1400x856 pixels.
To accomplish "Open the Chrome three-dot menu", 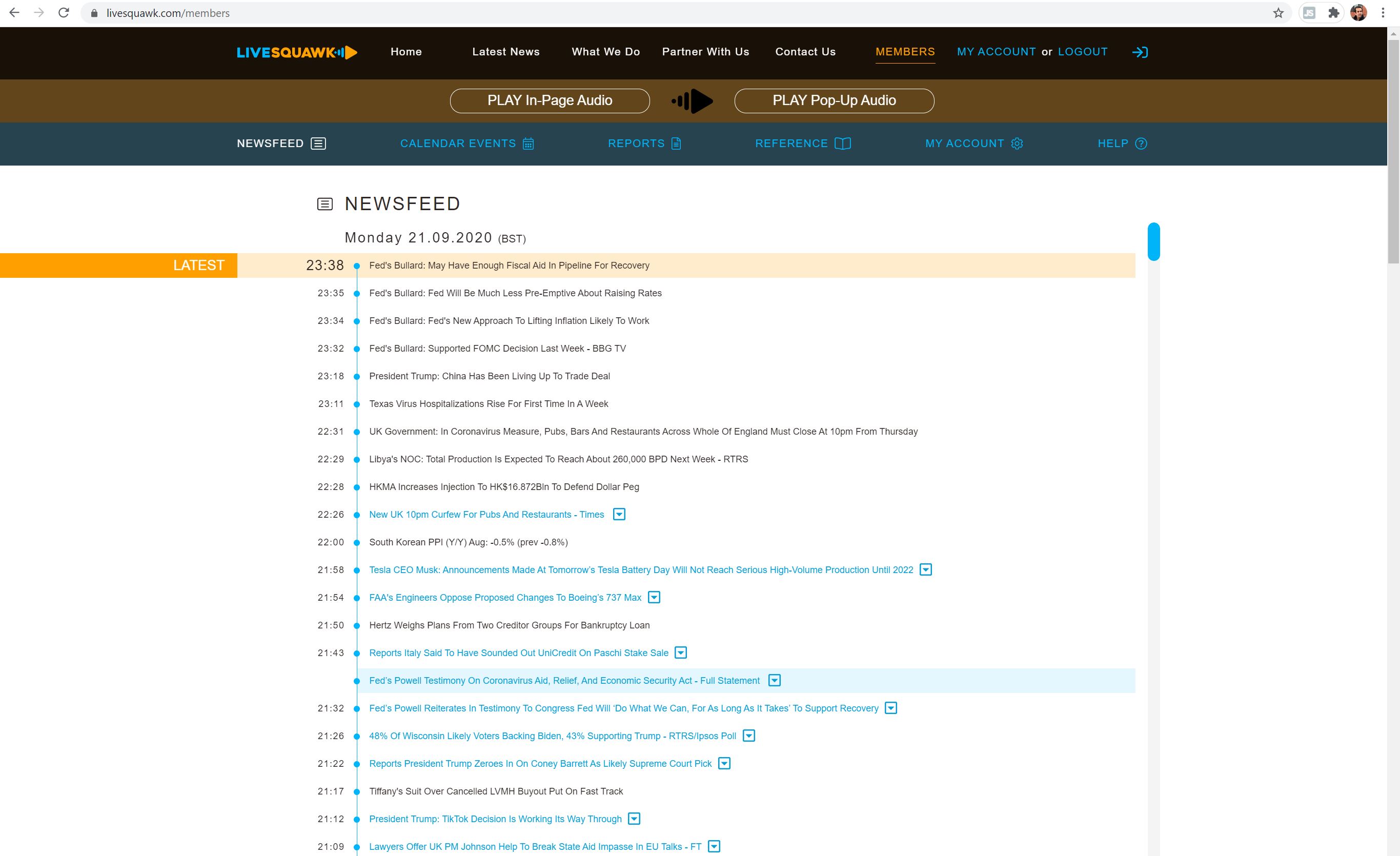I will (1383, 12).
